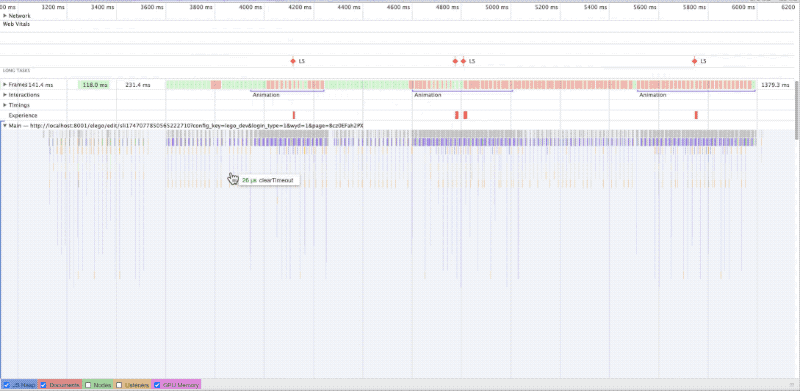The width and height of the screenshot is (800, 391).
Task: Select the 1379.3 ms frame
Action: coord(775,85)
